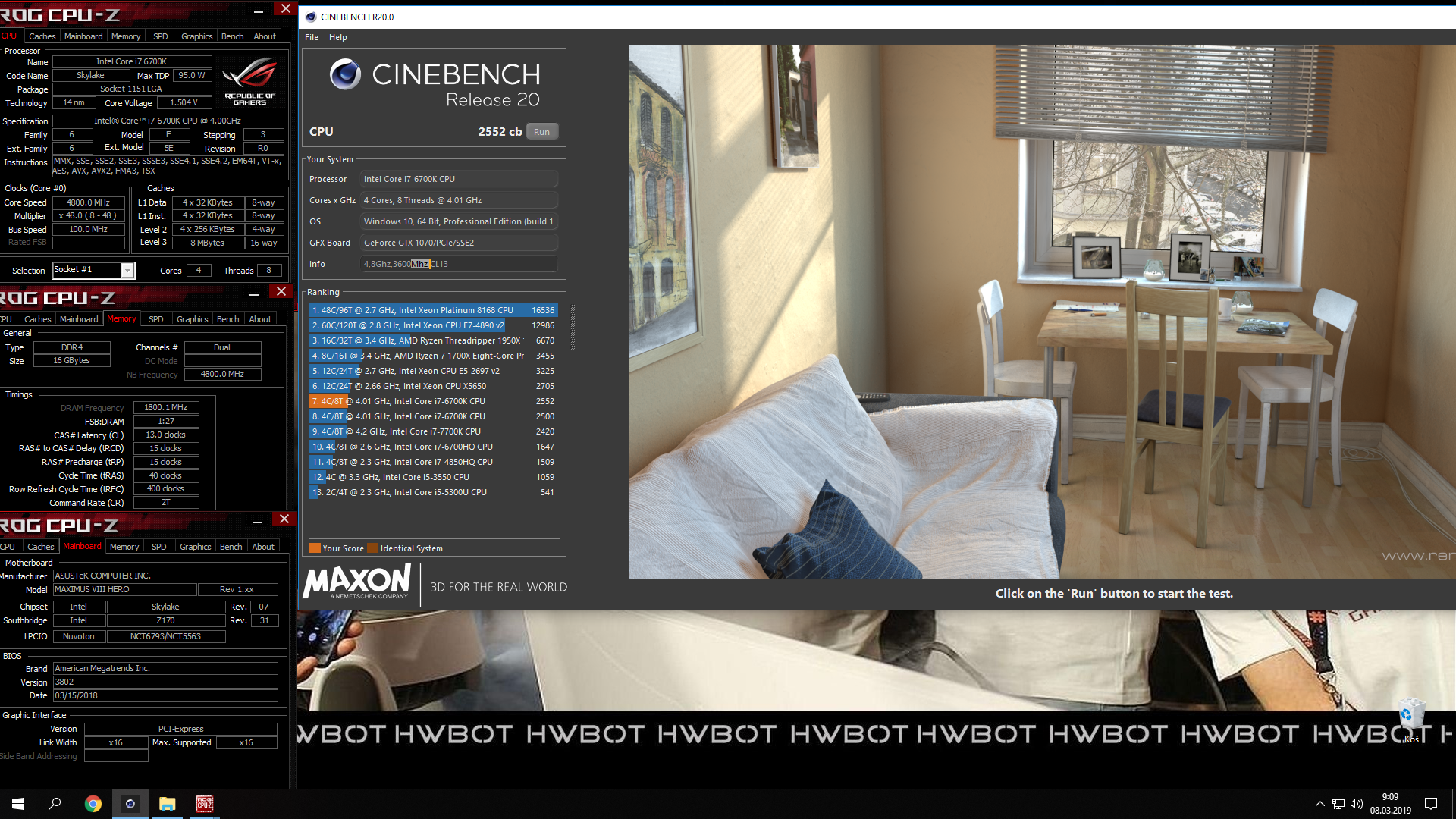The width and height of the screenshot is (1456, 819).
Task: Click the rendered room preview image
Action: (1042, 311)
